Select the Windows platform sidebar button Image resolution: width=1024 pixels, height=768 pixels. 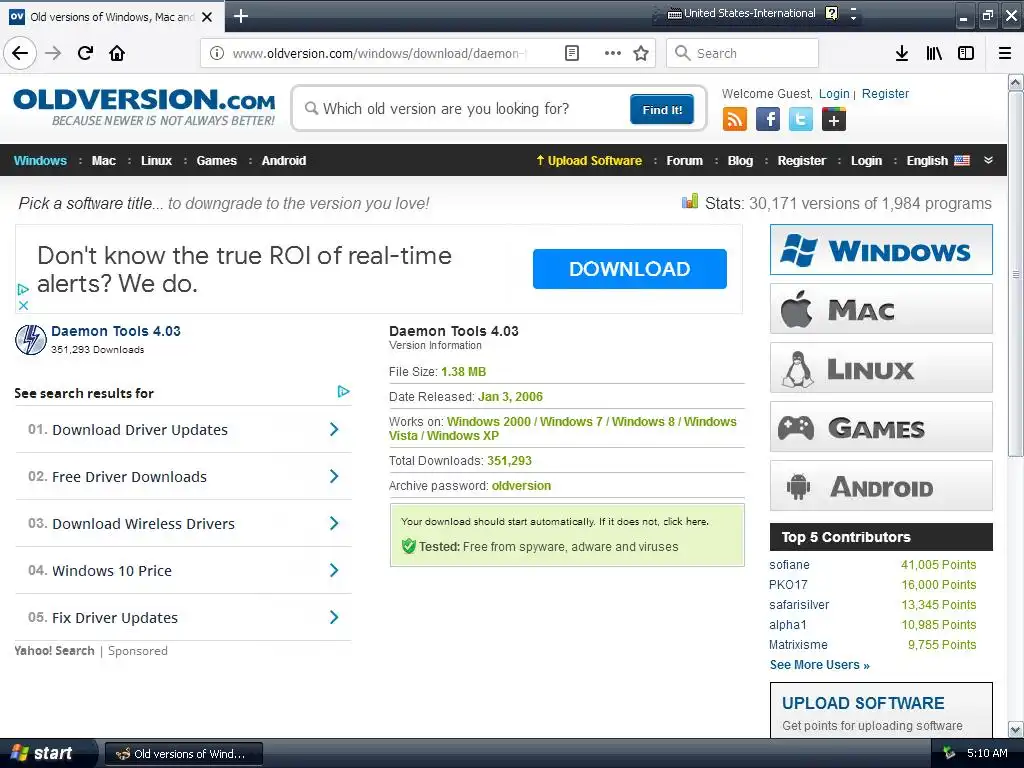(x=881, y=249)
